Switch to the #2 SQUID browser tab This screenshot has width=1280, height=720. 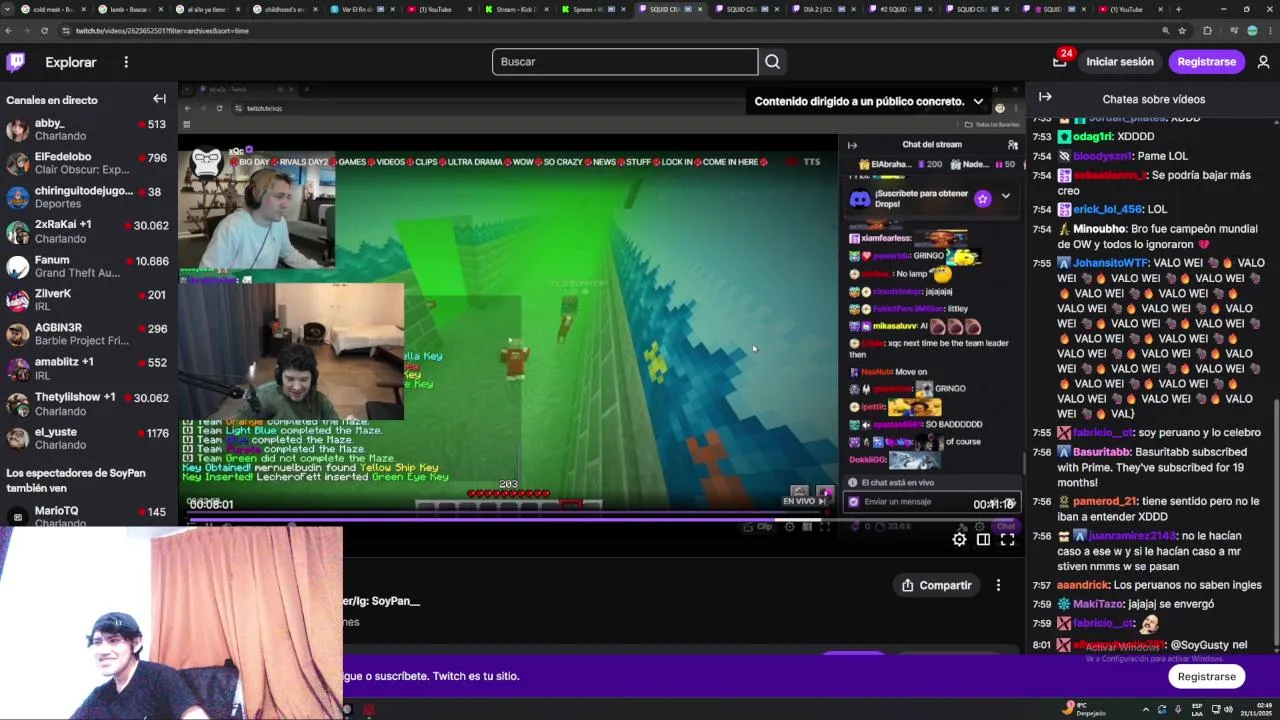[900, 9]
